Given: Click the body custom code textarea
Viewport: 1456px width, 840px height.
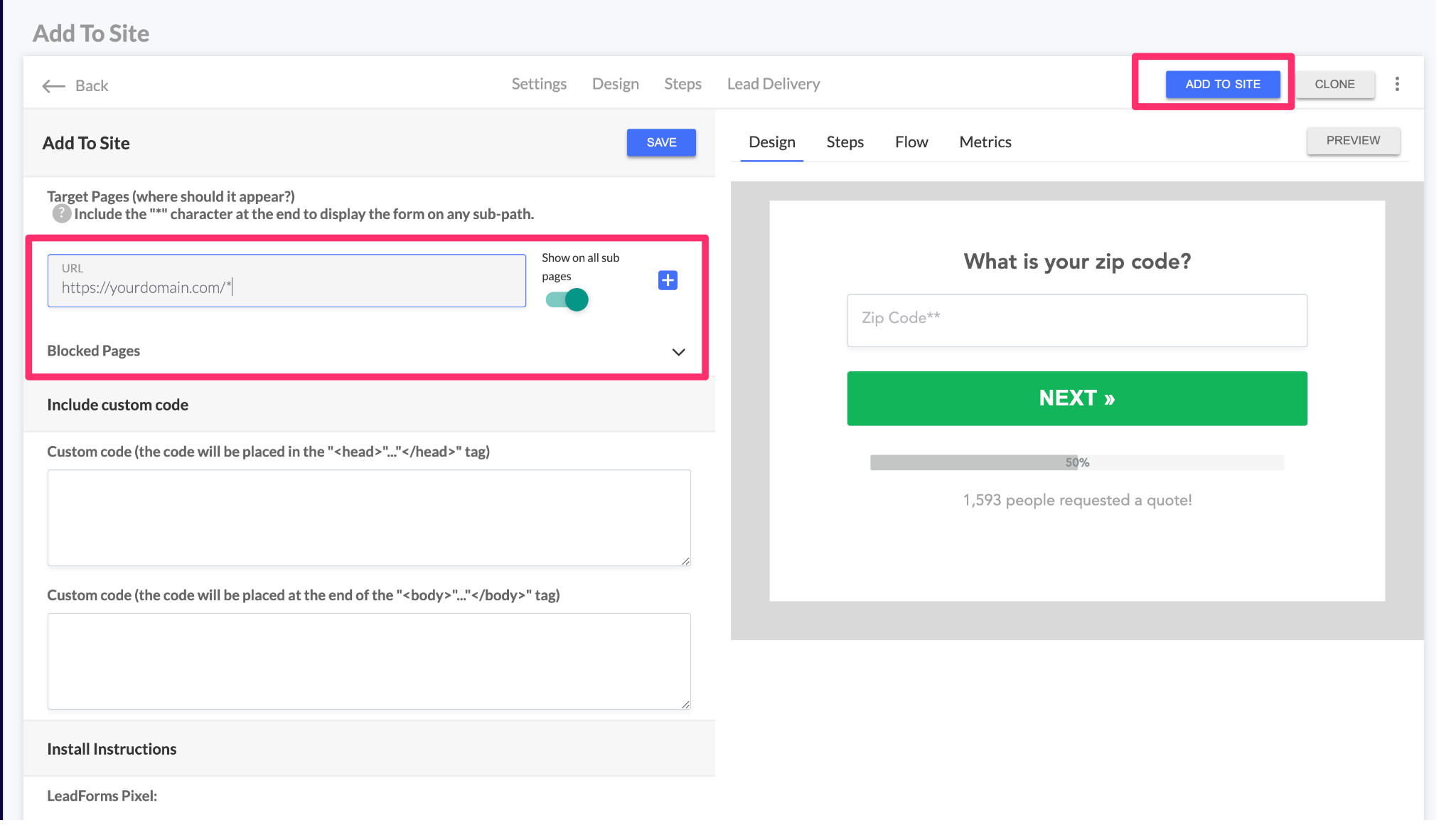Looking at the screenshot, I should [369, 661].
